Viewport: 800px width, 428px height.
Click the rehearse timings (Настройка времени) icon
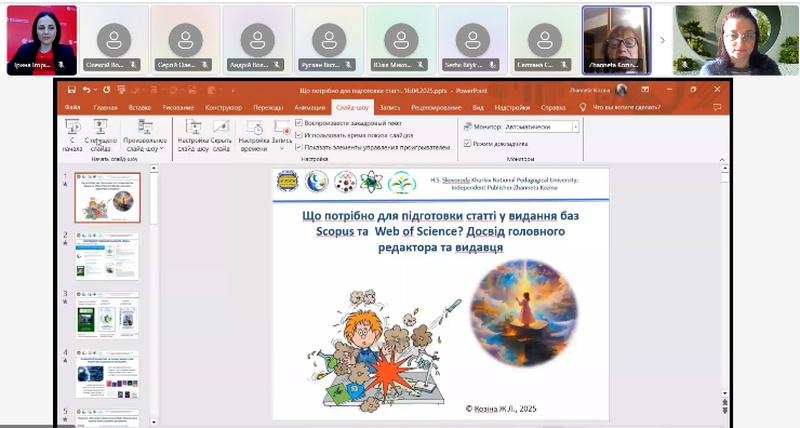click(254, 131)
